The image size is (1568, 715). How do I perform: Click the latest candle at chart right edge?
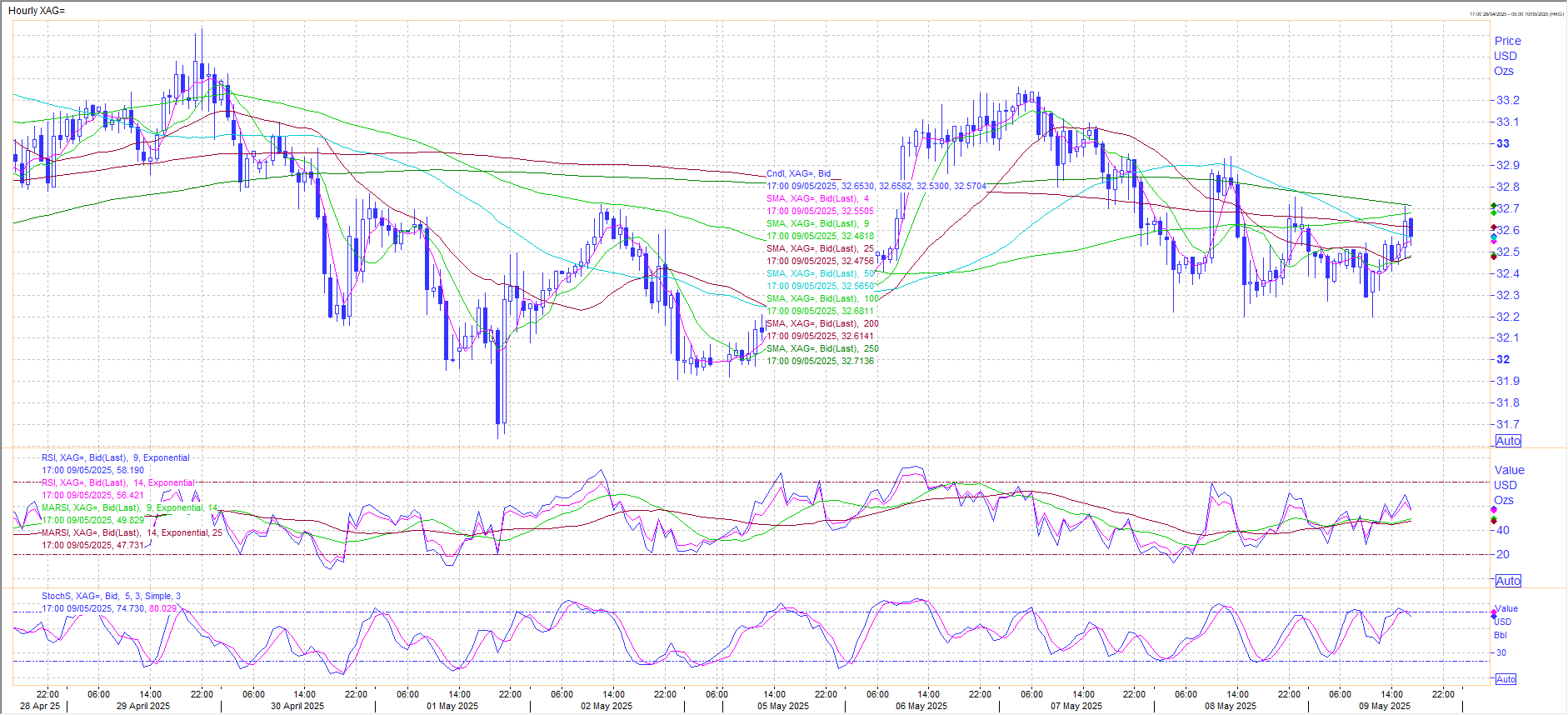[1411, 227]
